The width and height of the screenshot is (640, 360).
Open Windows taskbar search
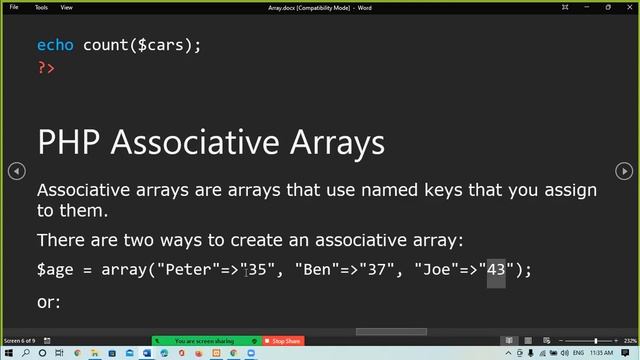click(26, 353)
